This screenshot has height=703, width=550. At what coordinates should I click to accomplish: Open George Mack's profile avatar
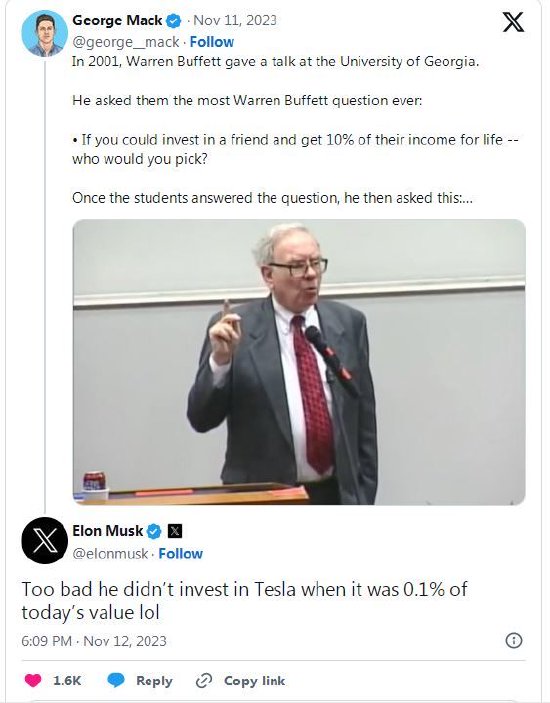pos(44,34)
